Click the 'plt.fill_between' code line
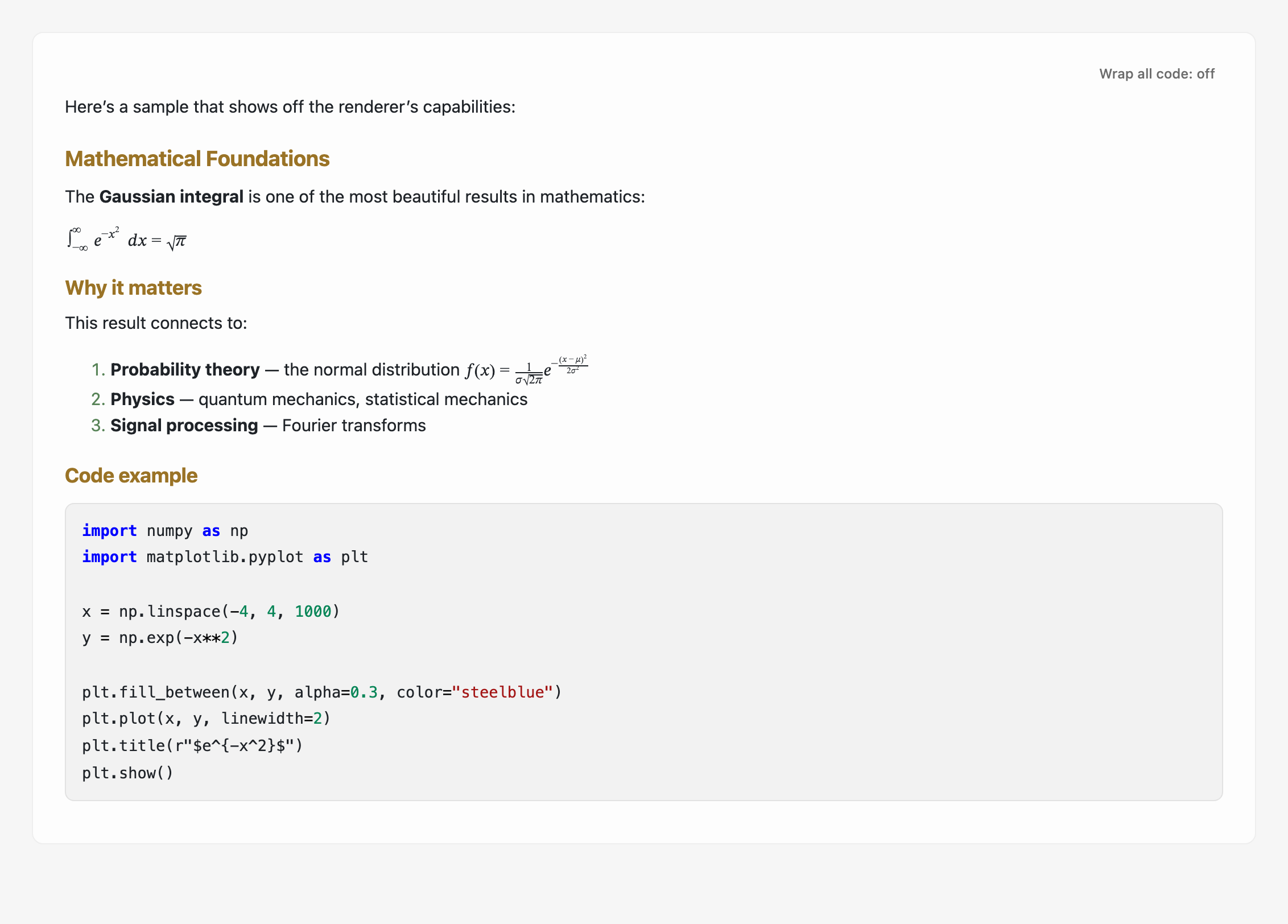This screenshot has width=1288, height=924. [x=321, y=692]
